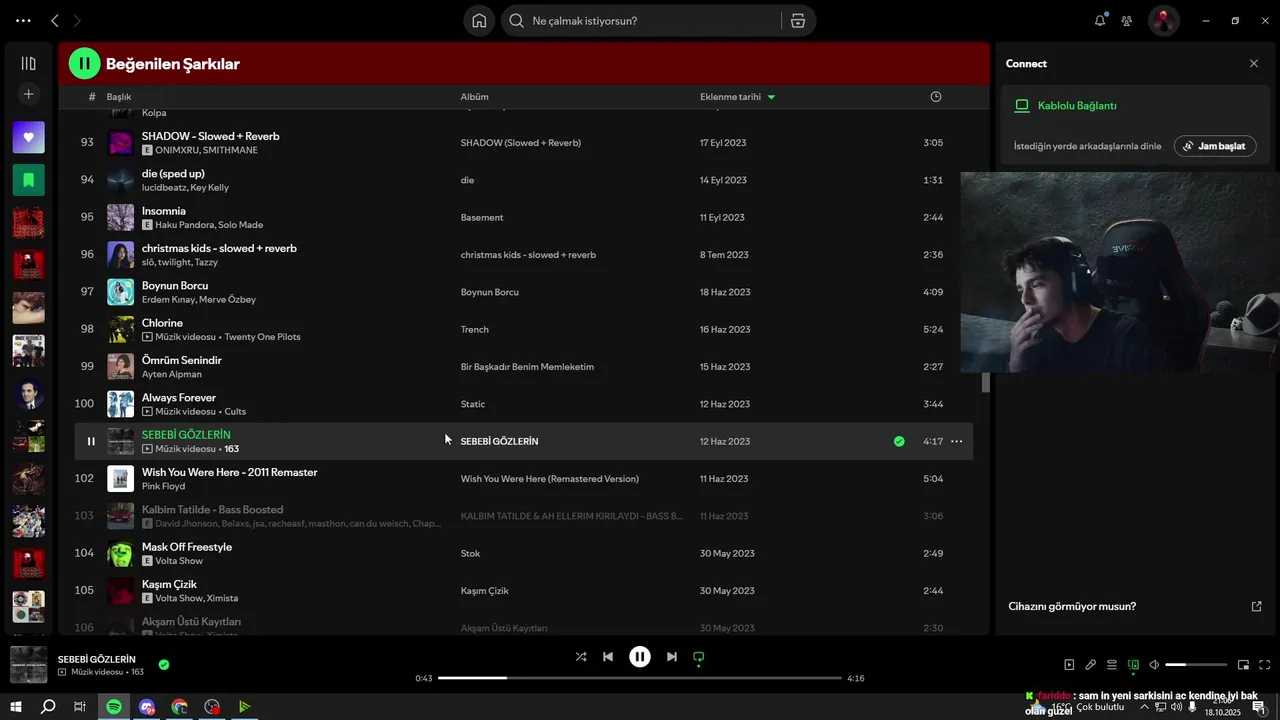
Task: Open the play queue icon
Action: (1111, 665)
